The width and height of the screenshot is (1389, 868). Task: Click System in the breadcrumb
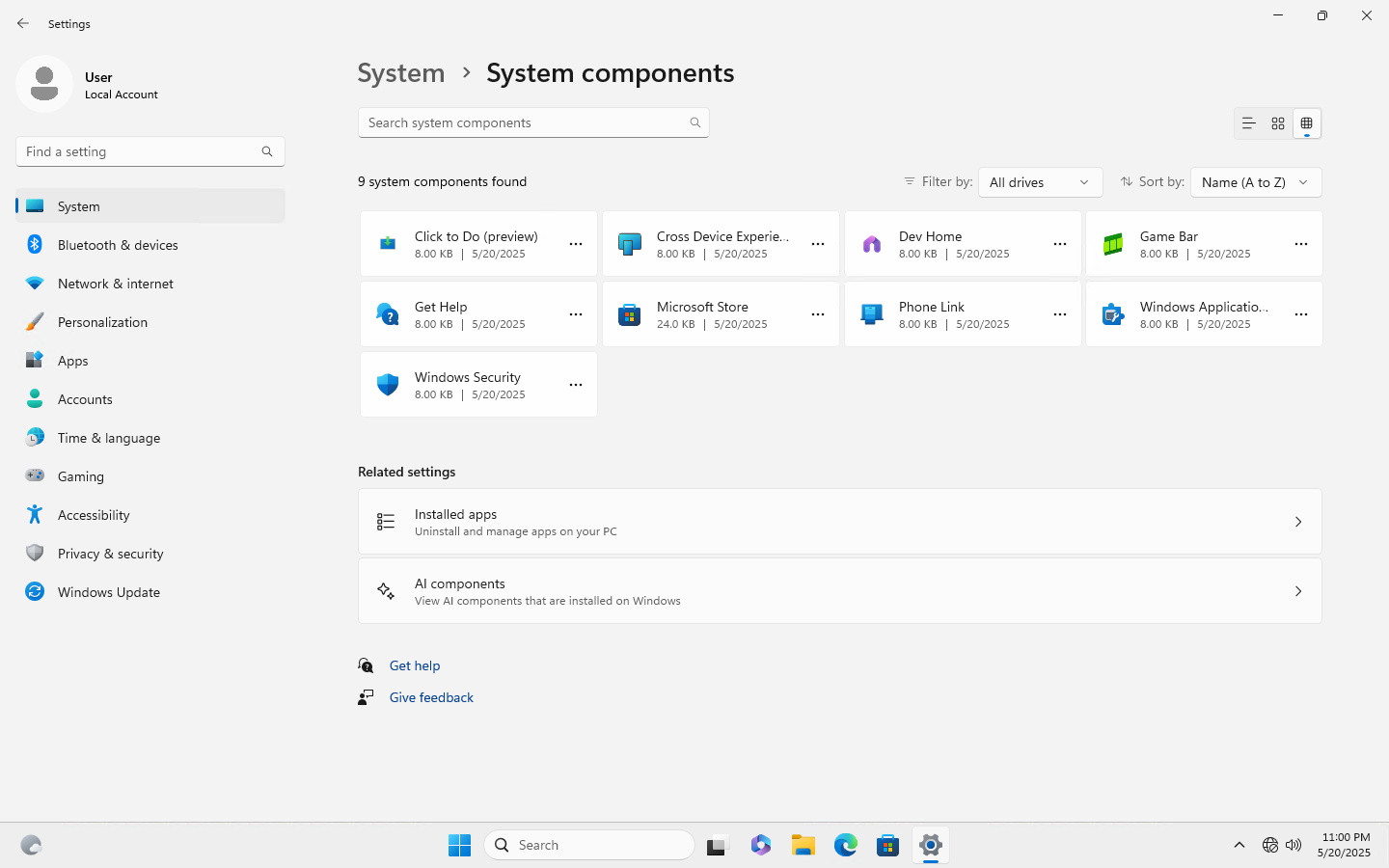[x=401, y=73]
